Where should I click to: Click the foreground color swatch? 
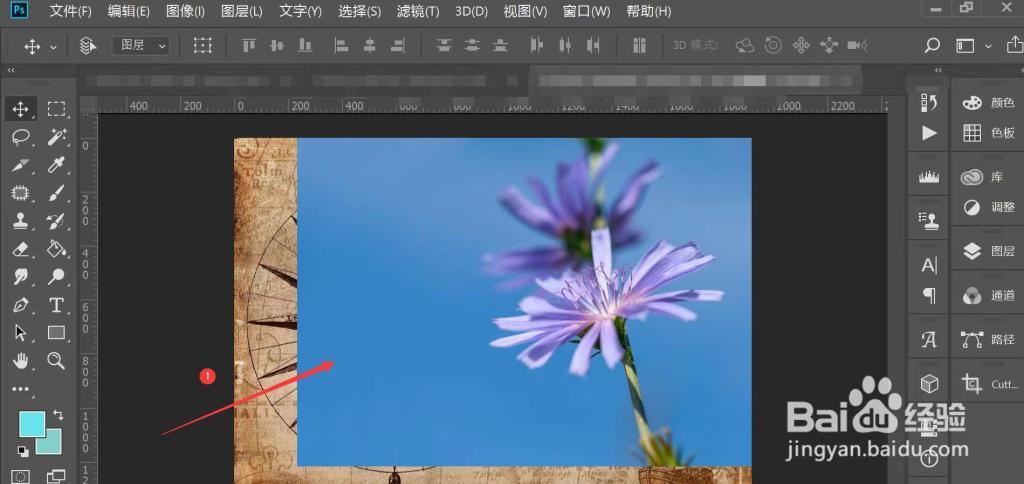31,423
